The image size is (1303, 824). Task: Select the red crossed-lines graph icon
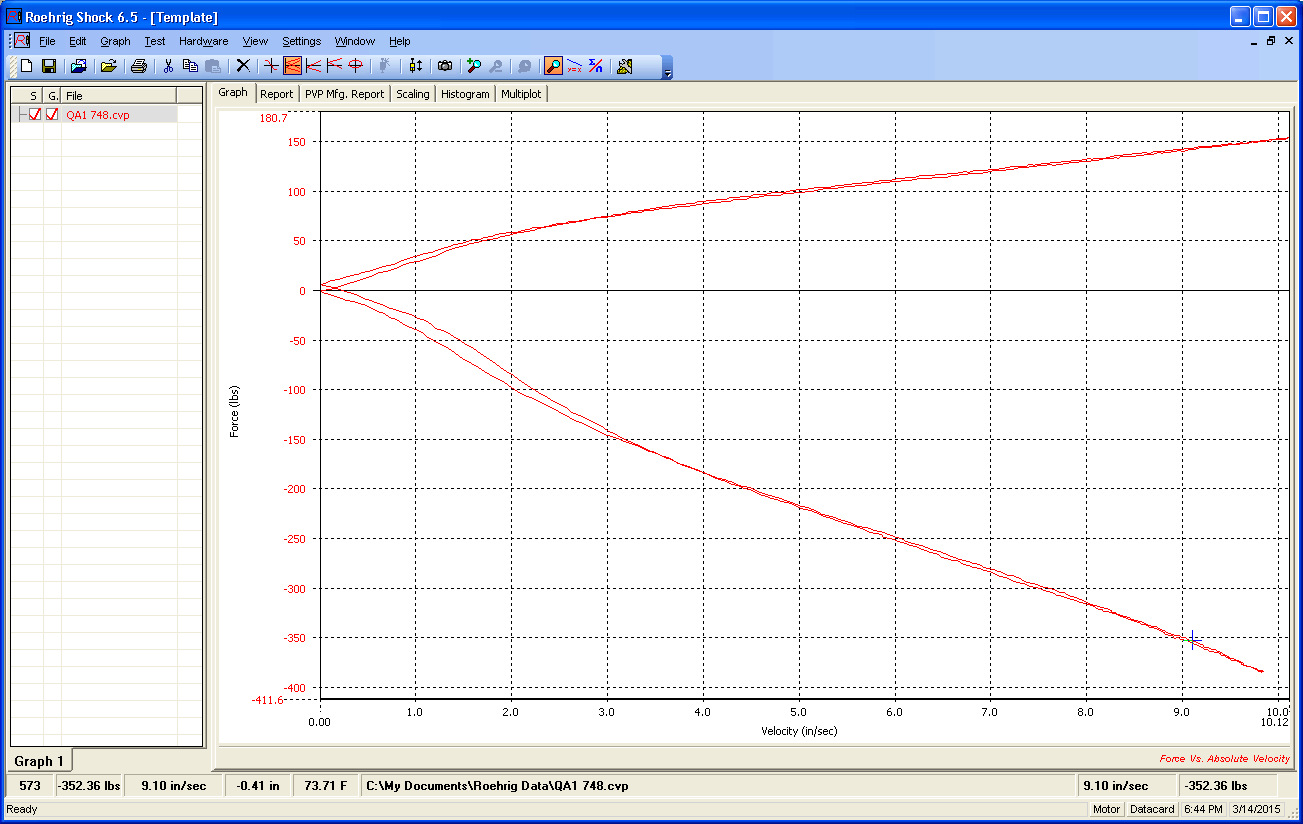click(x=271, y=66)
